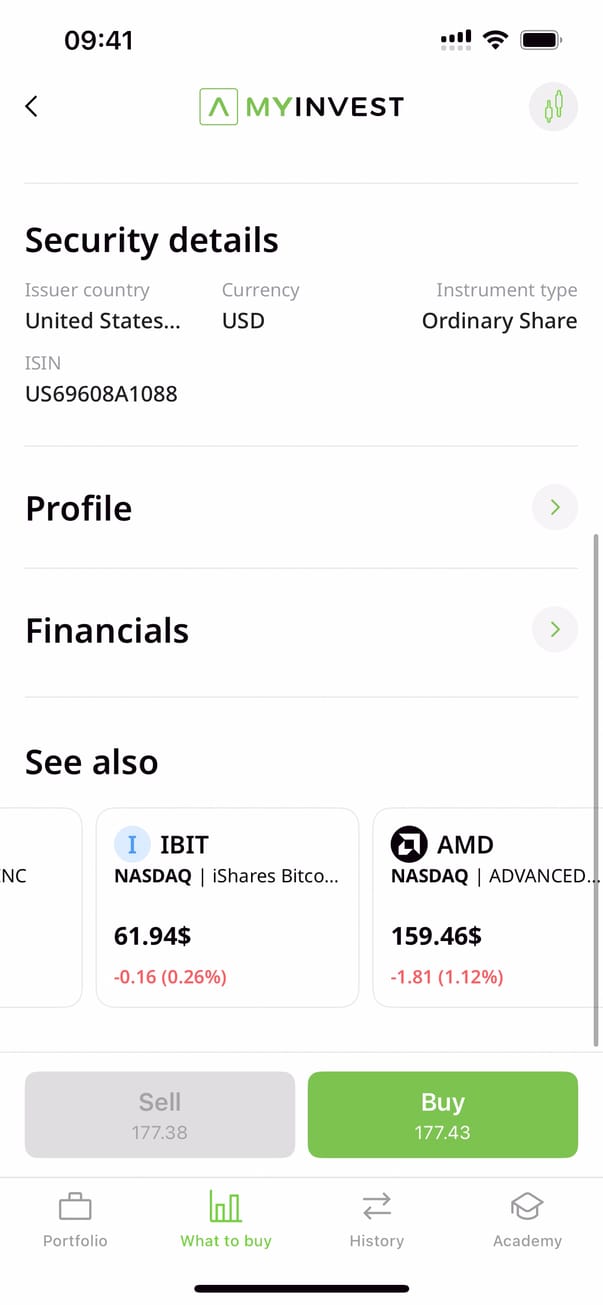This screenshot has width=603, height=1305.
Task: Tap the MyInvest logo
Action: [301, 106]
